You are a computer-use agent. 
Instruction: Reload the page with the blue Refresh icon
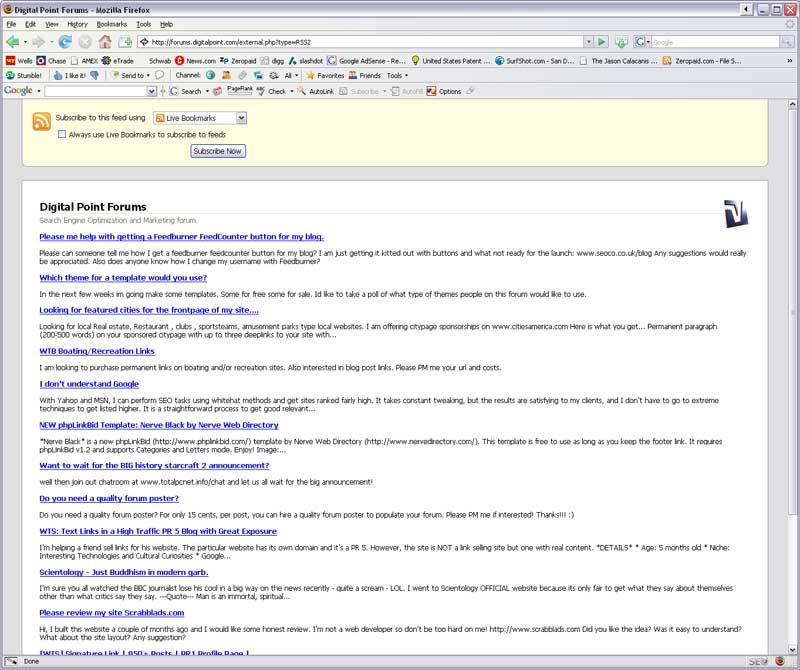(x=65, y=42)
